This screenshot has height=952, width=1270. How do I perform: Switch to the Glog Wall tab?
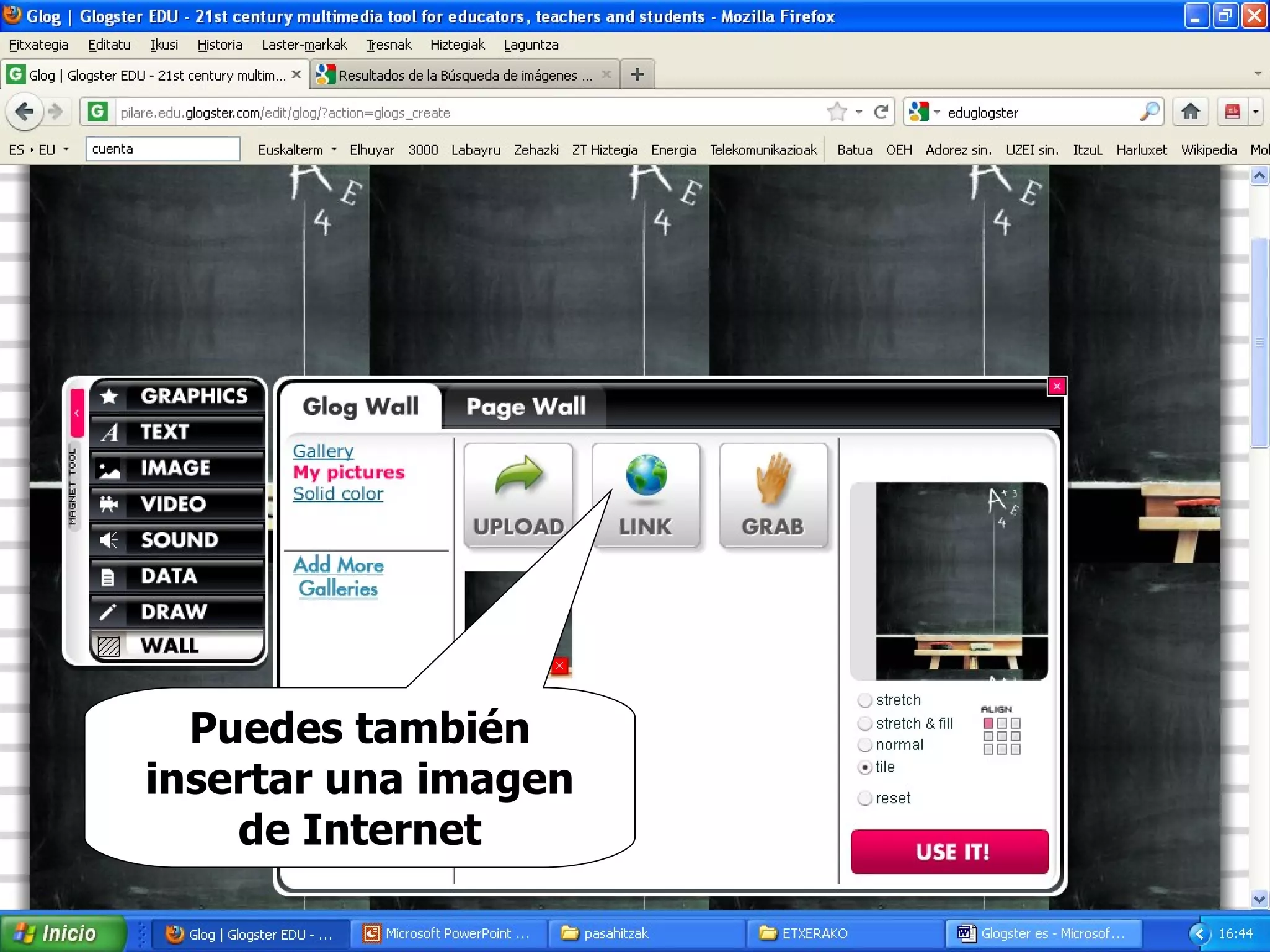coord(361,407)
